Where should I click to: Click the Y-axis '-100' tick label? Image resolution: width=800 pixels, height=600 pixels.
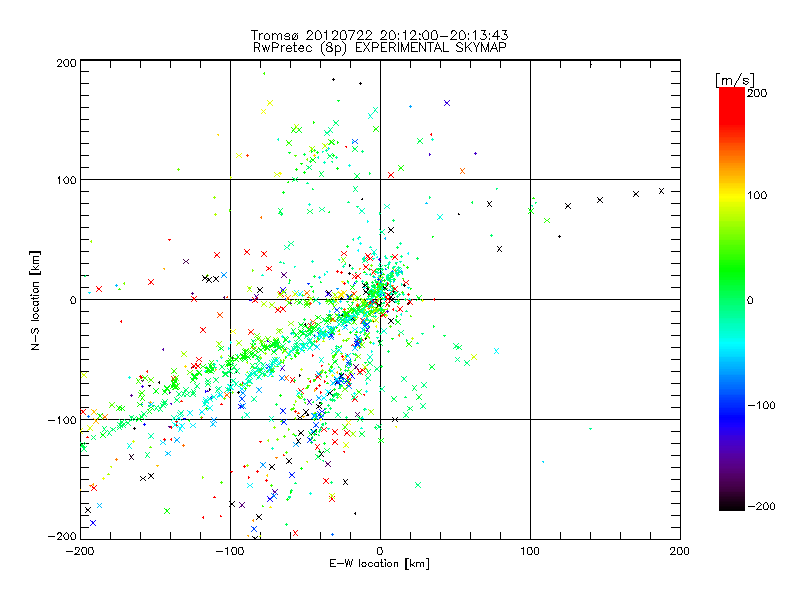coord(62,420)
